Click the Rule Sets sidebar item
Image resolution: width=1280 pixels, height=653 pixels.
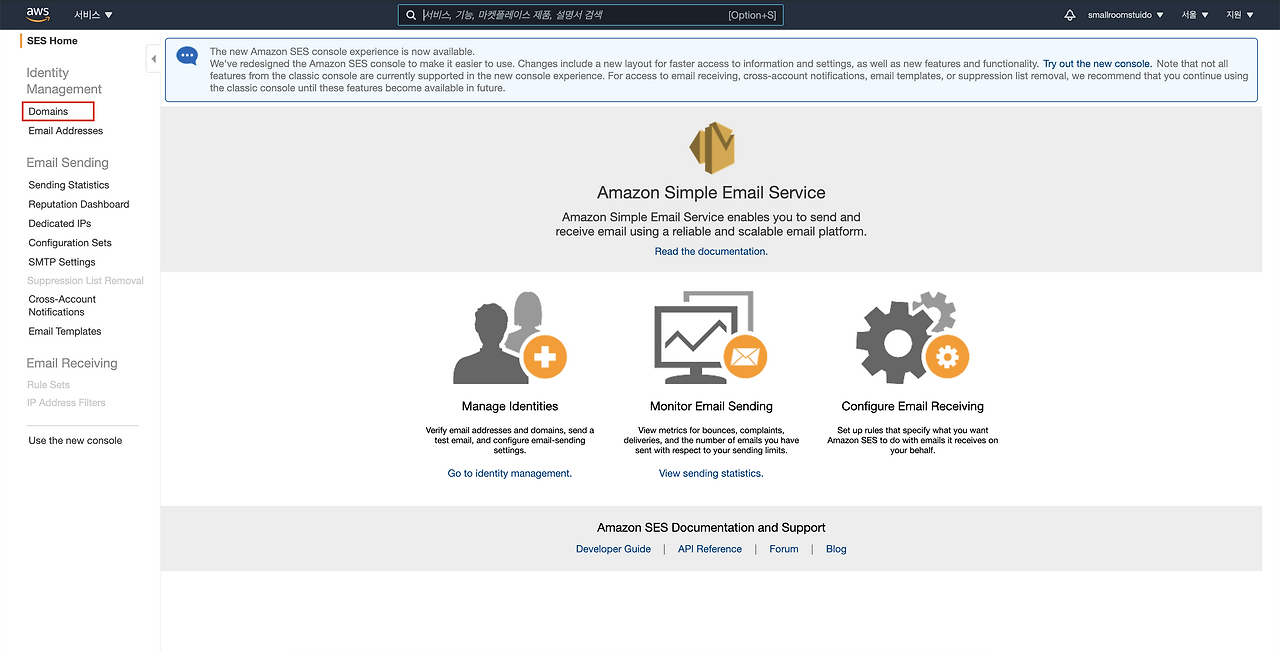click(49, 384)
